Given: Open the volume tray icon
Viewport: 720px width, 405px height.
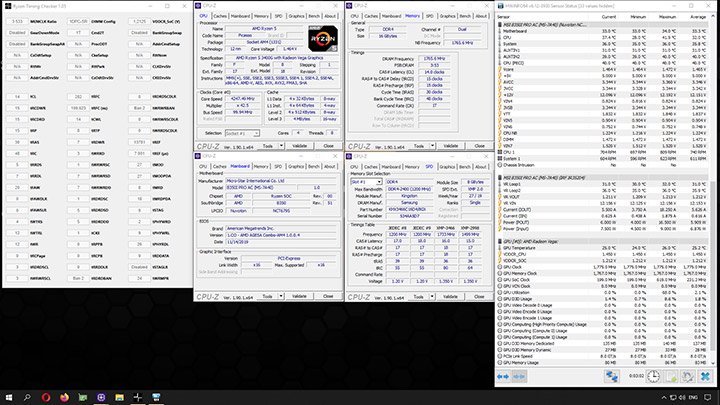Looking at the screenshot, I should [x=682, y=398].
